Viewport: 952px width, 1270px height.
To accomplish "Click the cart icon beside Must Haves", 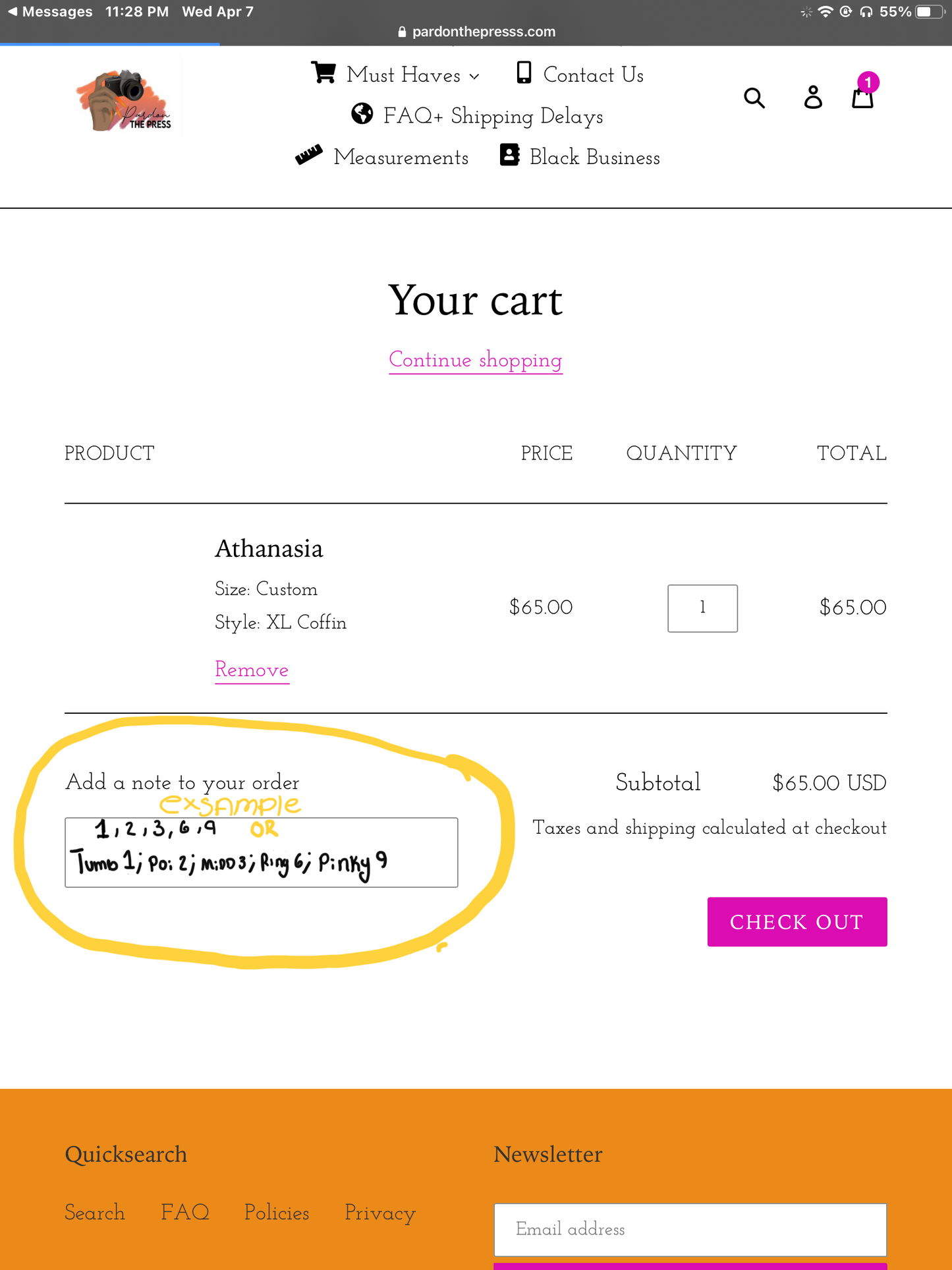I will click(323, 73).
